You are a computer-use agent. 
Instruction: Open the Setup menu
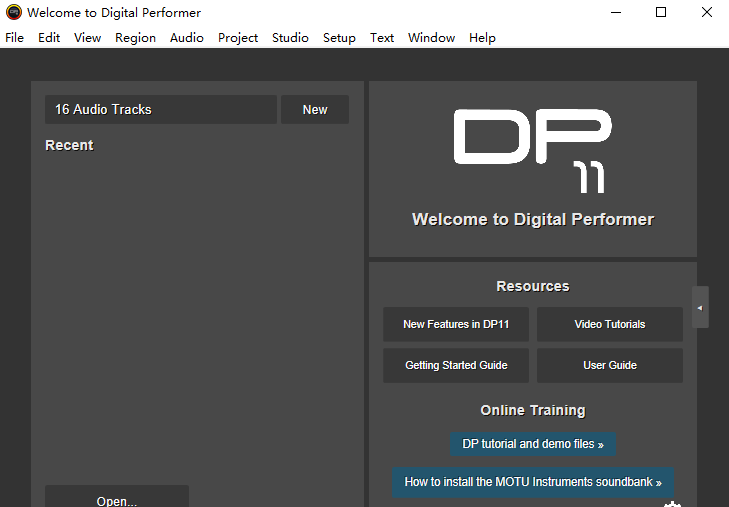point(339,38)
